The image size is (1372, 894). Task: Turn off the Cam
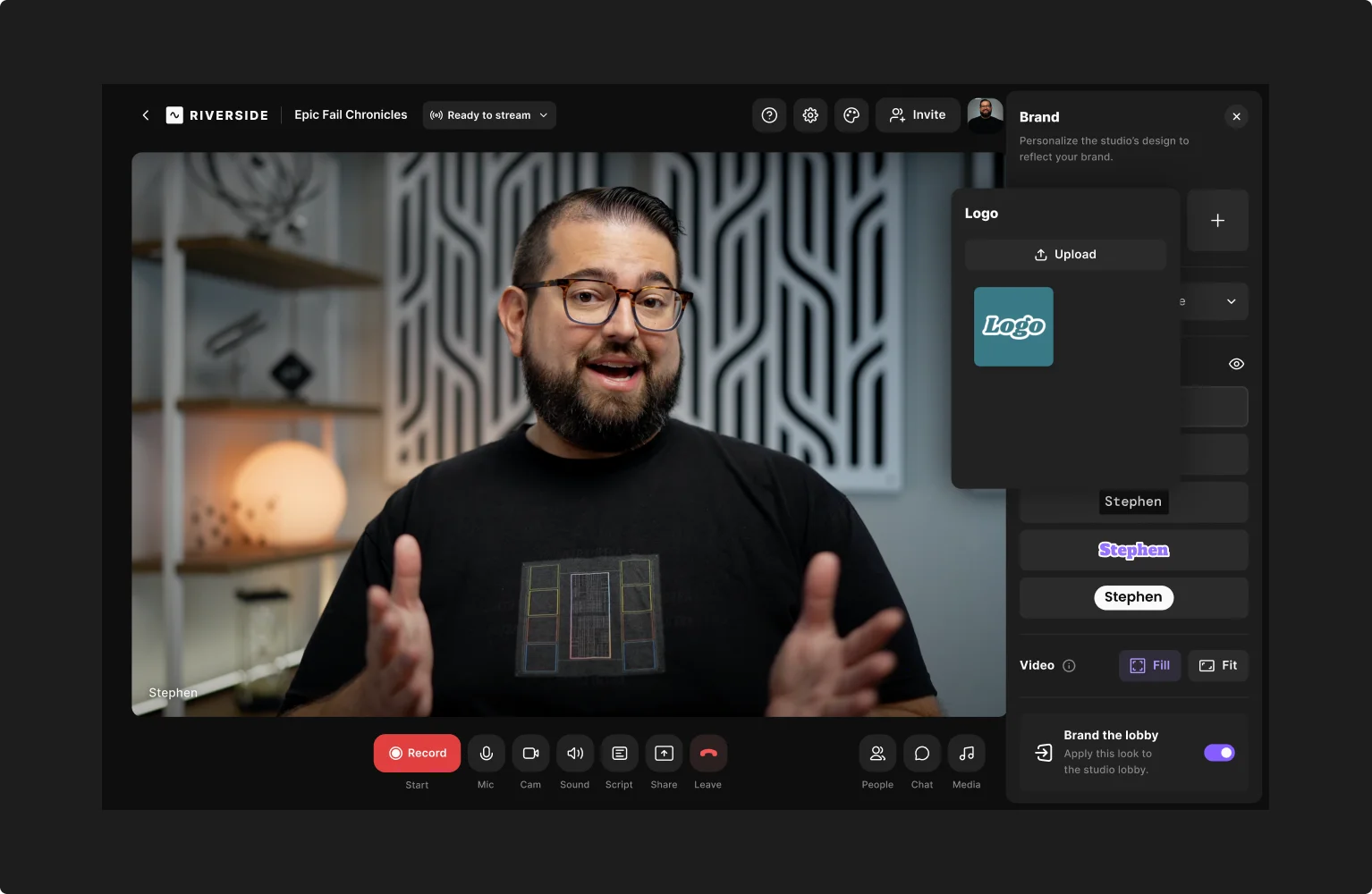click(x=530, y=753)
